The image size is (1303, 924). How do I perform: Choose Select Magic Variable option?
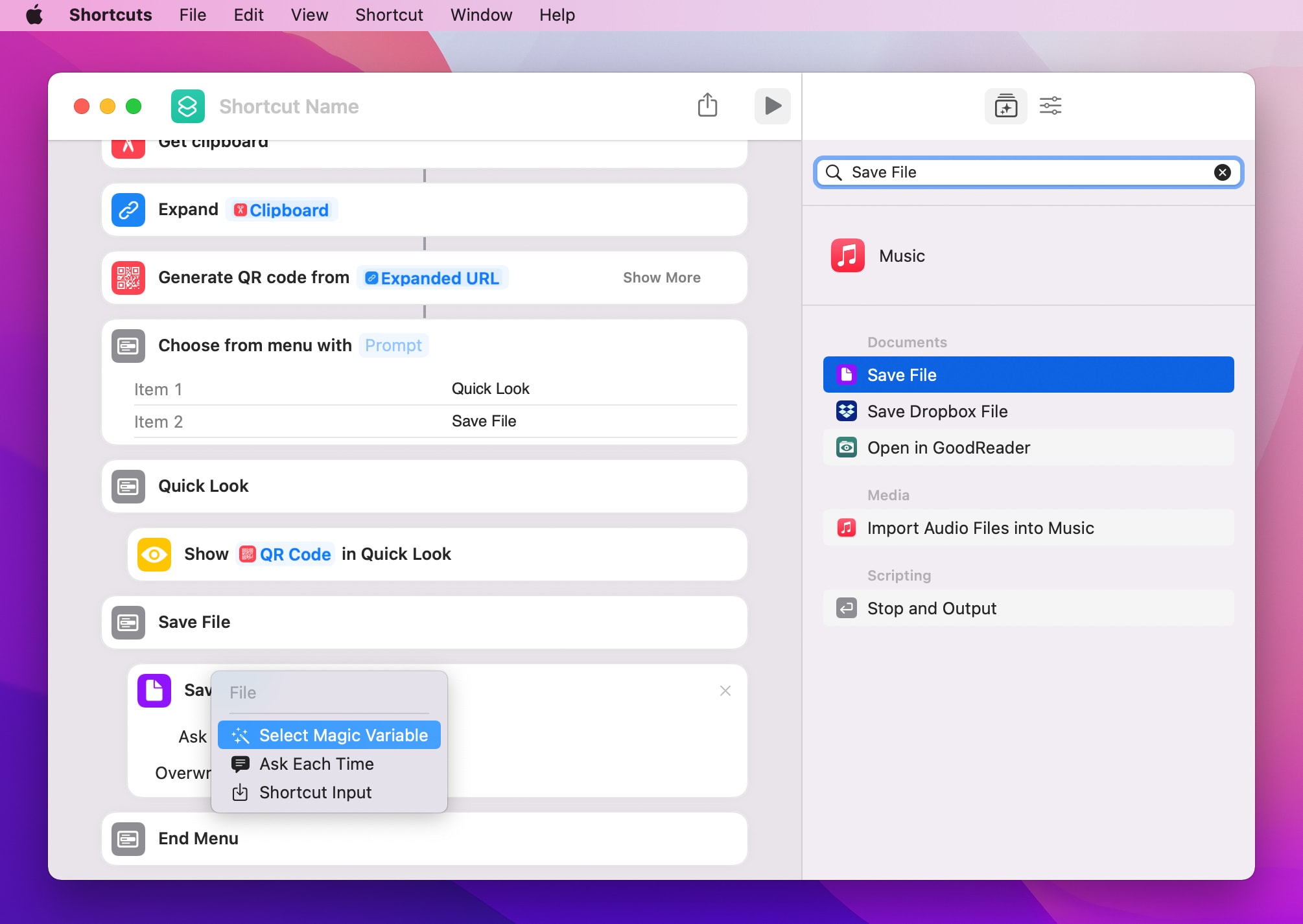pos(329,735)
